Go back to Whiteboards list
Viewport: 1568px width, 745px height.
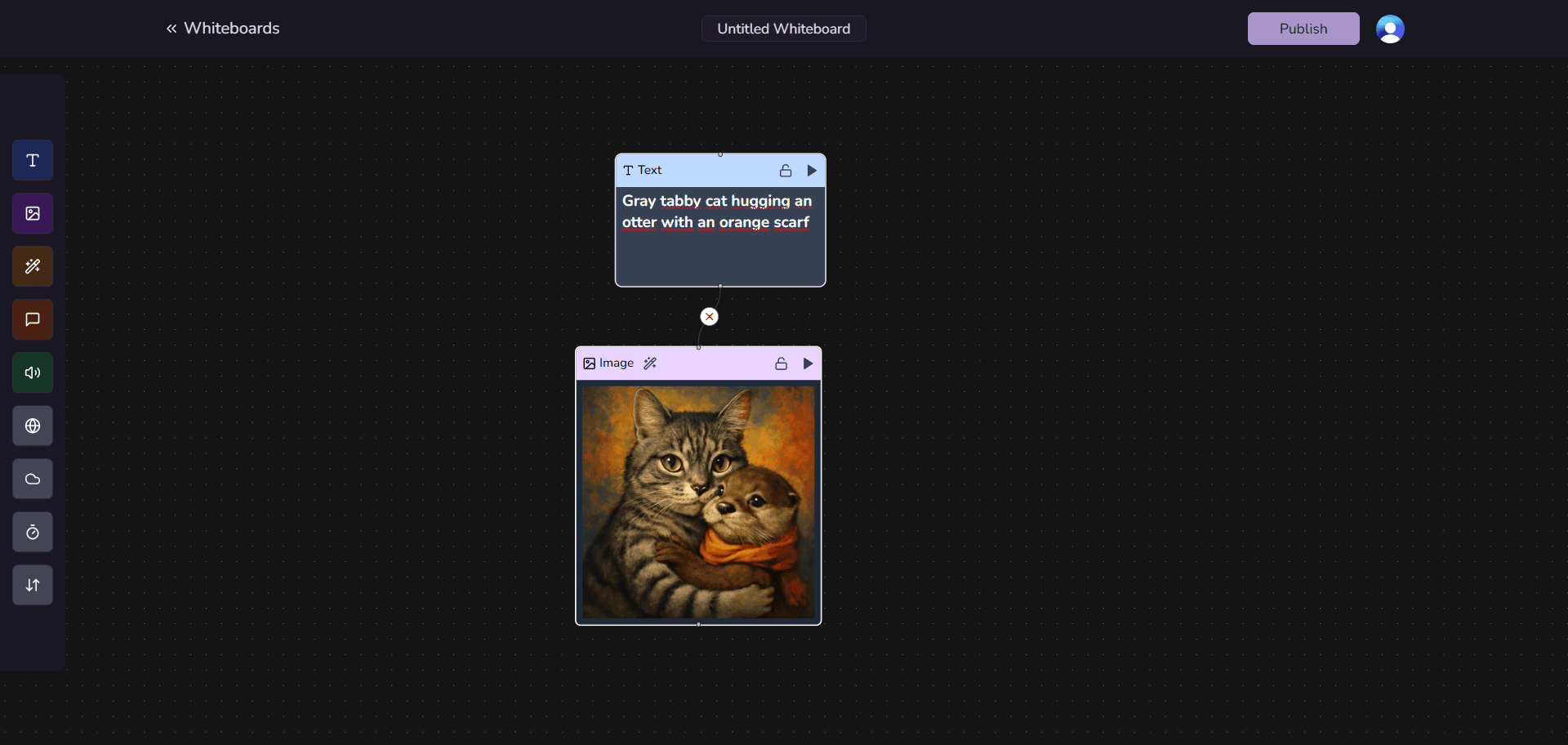pos(223,29)
